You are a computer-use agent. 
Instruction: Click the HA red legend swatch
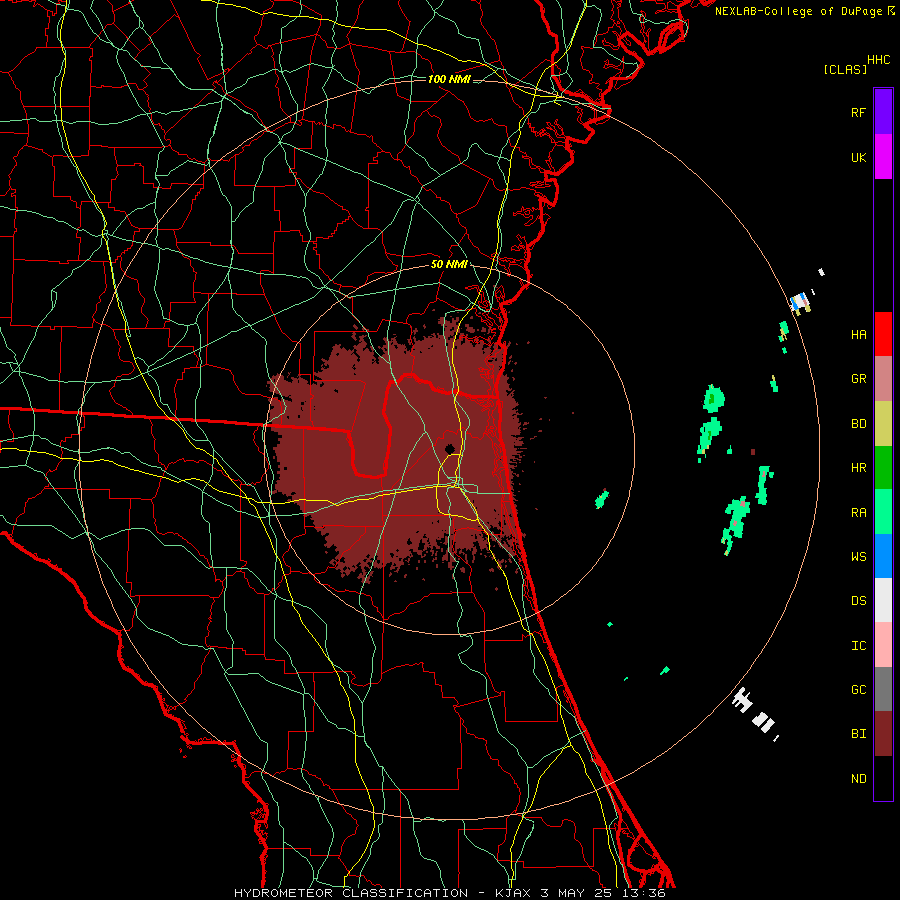tap(883, 334)
